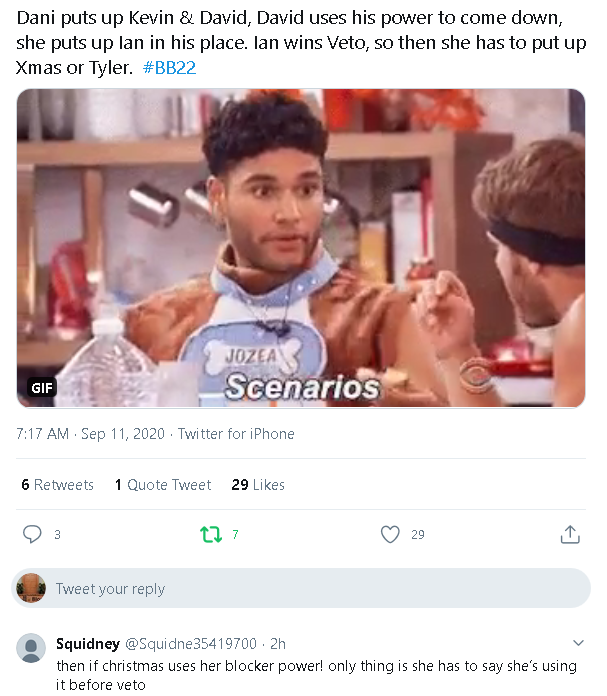Show the 29 Likes list
607x696 pixels.
click(258, 485)
